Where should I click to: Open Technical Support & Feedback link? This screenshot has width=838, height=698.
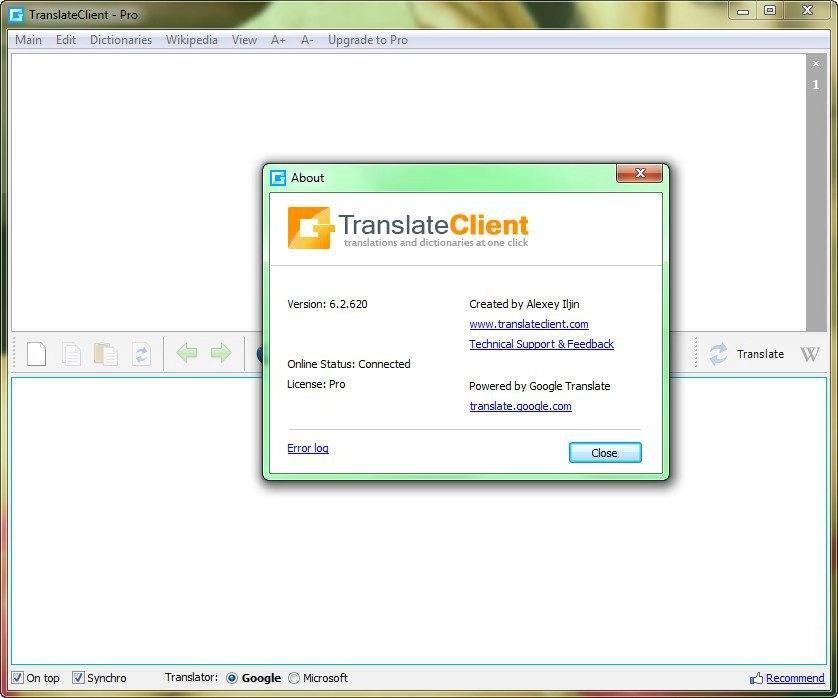coord(541,344)
